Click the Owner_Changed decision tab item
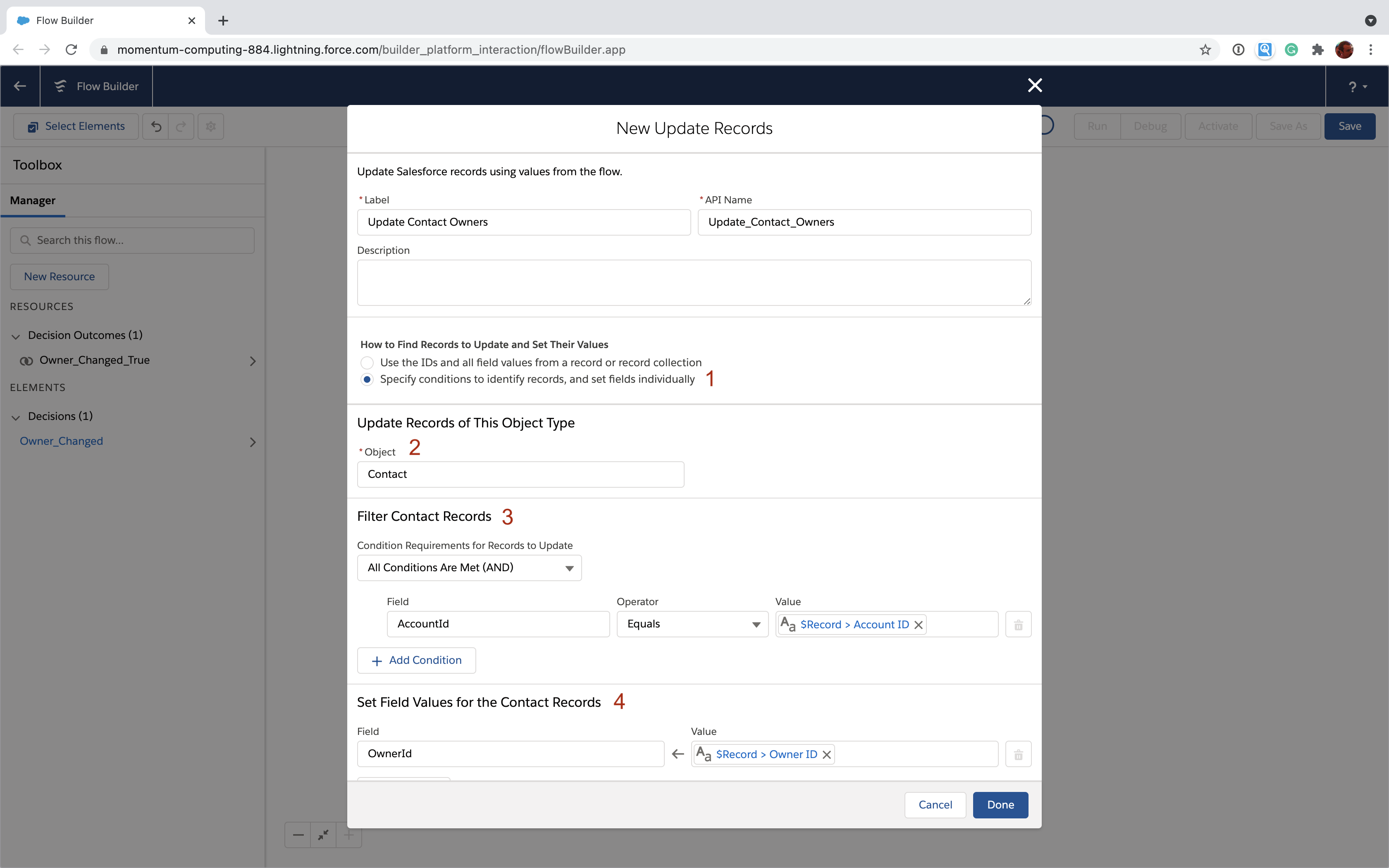 [62, 440]
